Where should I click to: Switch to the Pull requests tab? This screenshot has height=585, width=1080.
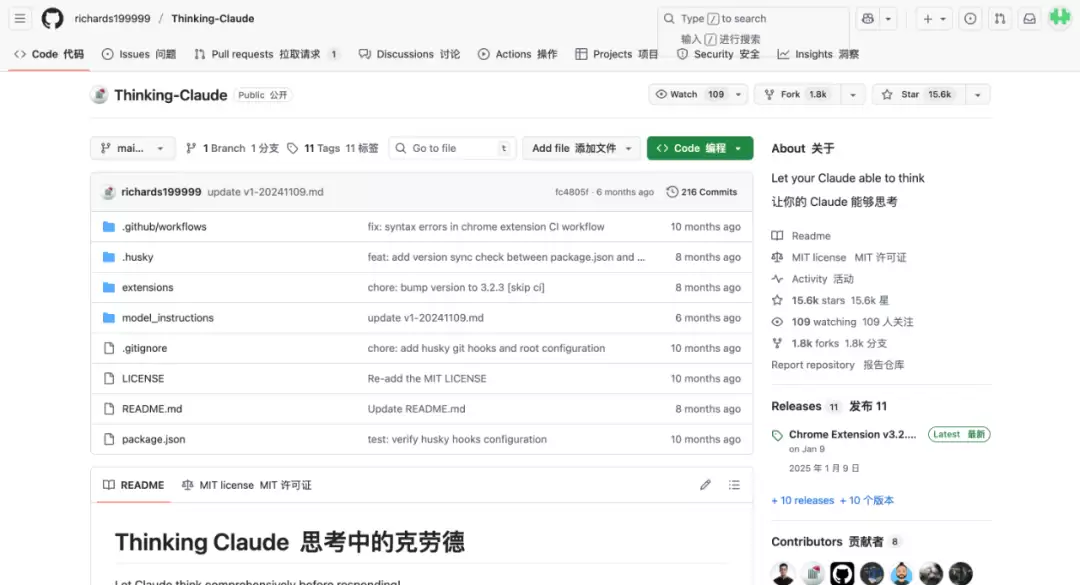click(x=261, y=54)
